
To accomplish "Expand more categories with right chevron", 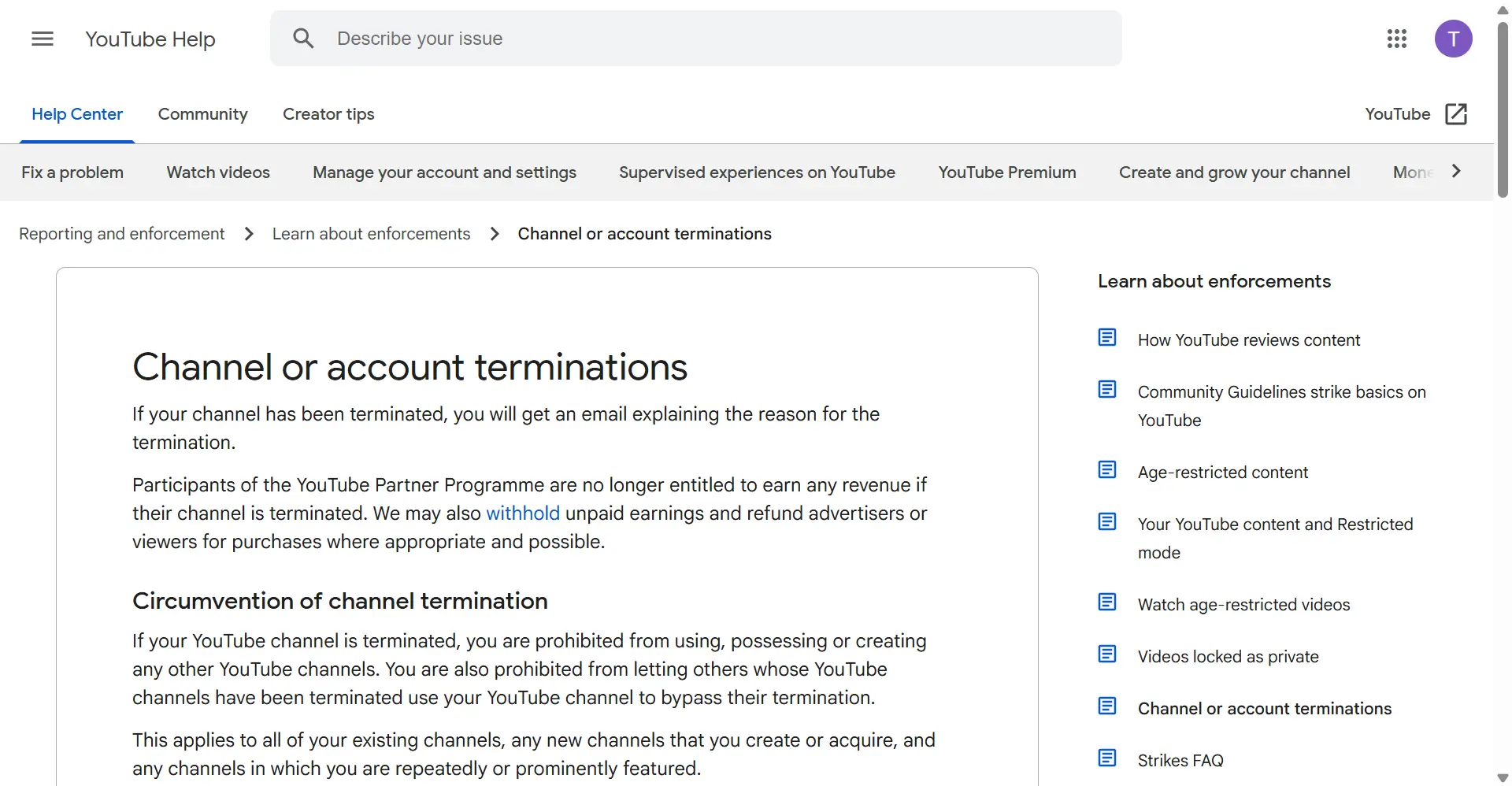I will [x=1456, y=171].
